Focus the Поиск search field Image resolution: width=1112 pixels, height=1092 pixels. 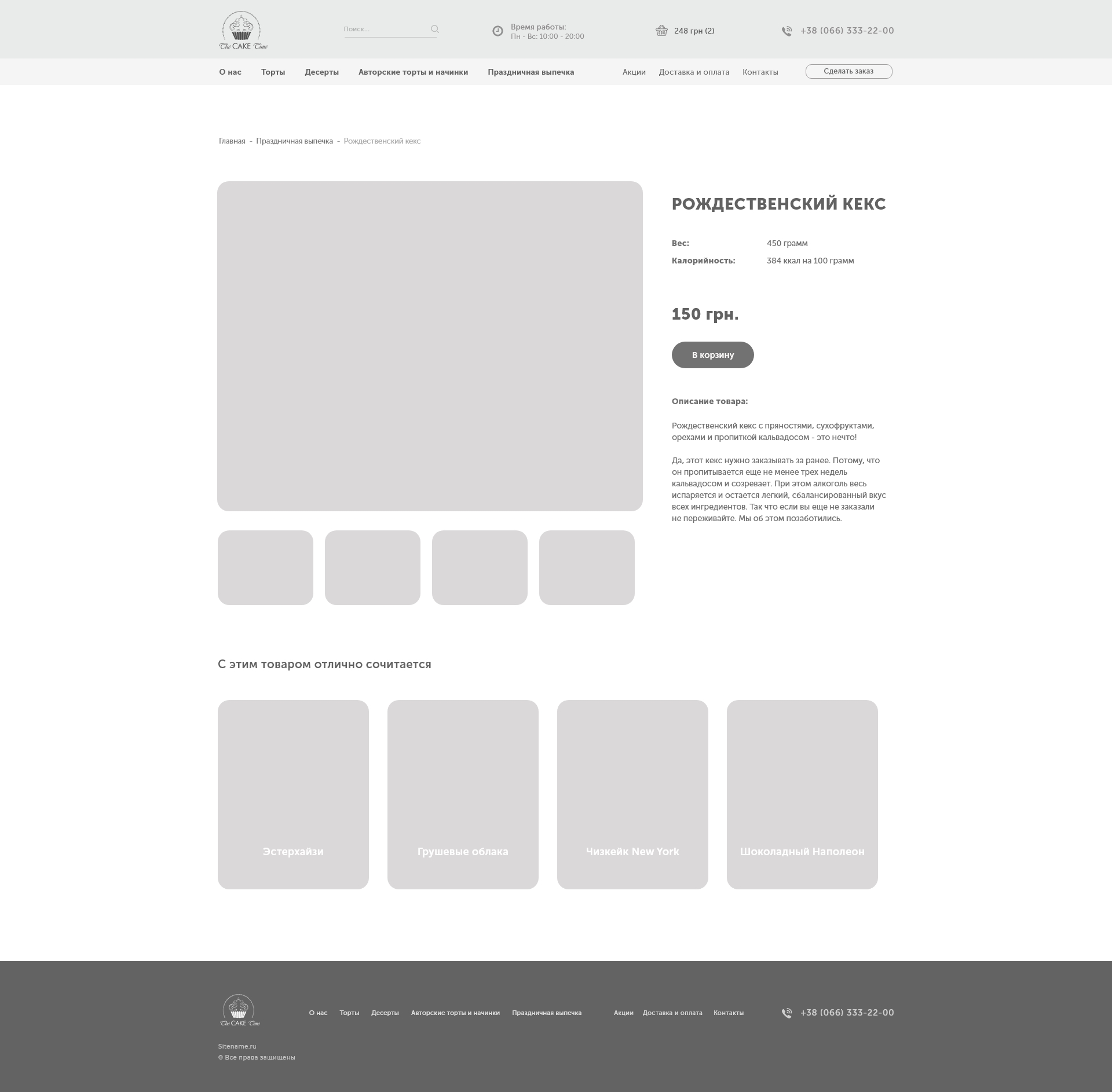point(390,30)
